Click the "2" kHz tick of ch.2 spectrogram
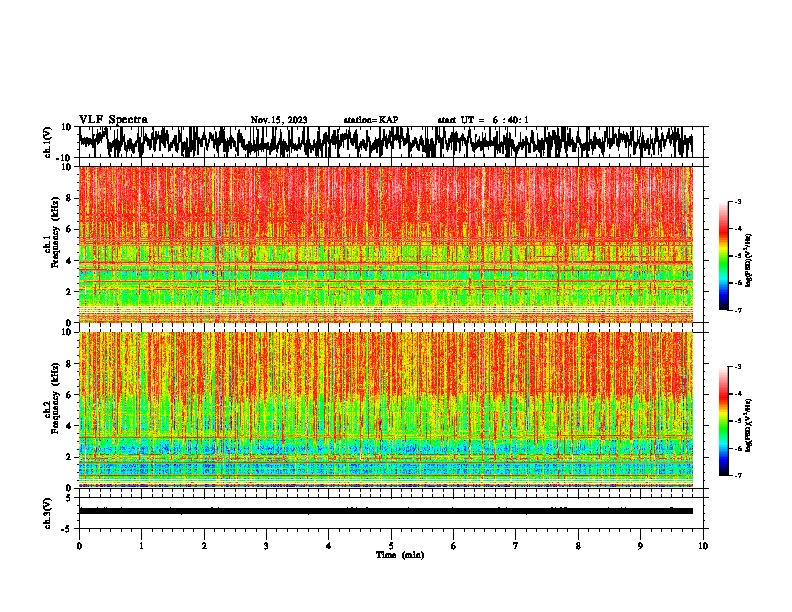792x612 pixels. click(x=70, y=456)
